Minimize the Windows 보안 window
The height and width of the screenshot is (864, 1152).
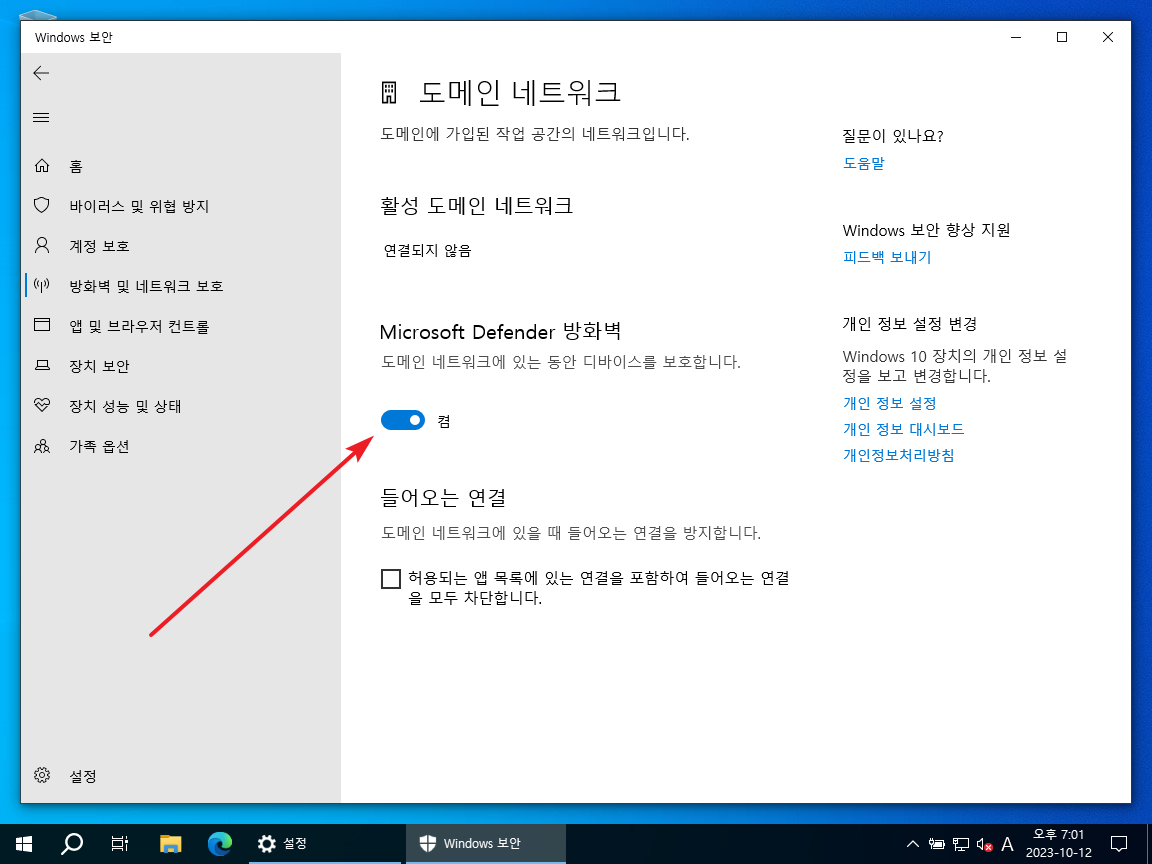(x=1016, y=37)
